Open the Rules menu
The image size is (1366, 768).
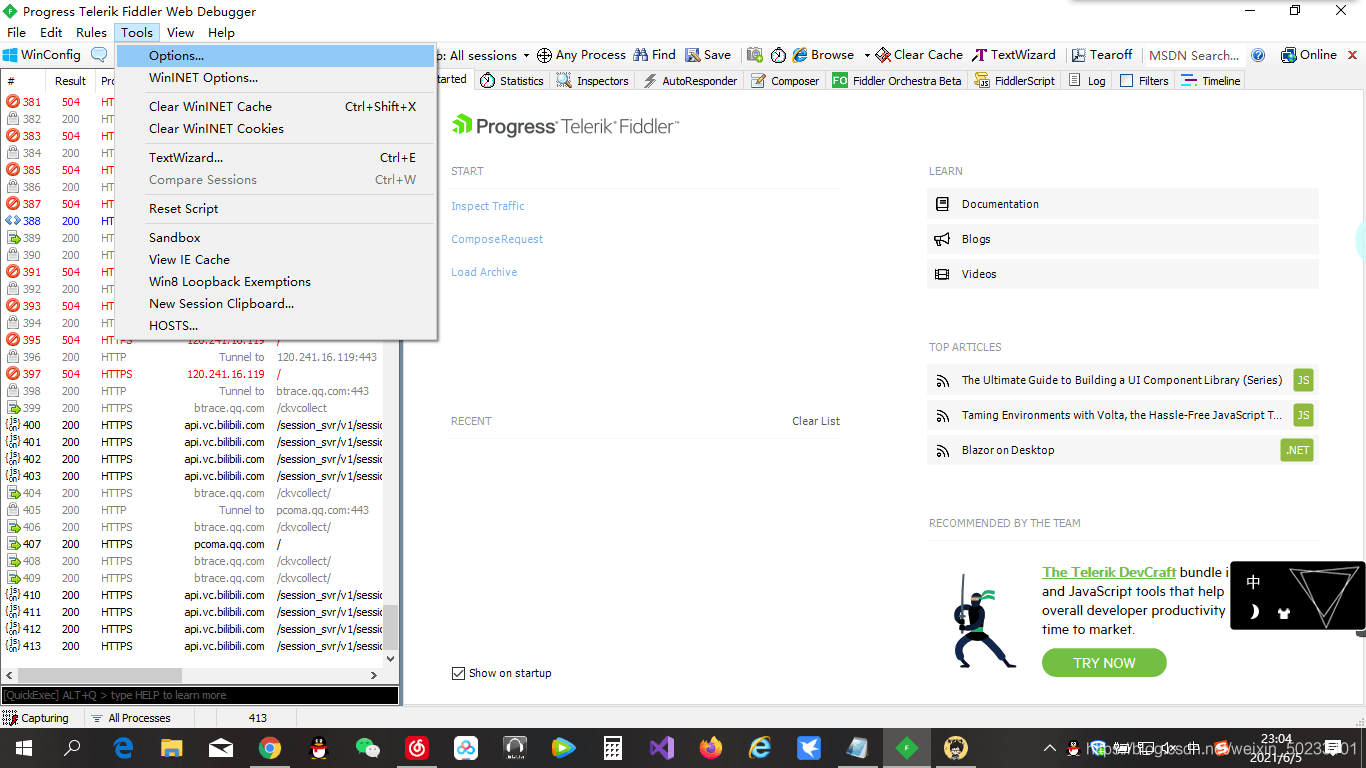pyautogui.click(x=91, y=33)
